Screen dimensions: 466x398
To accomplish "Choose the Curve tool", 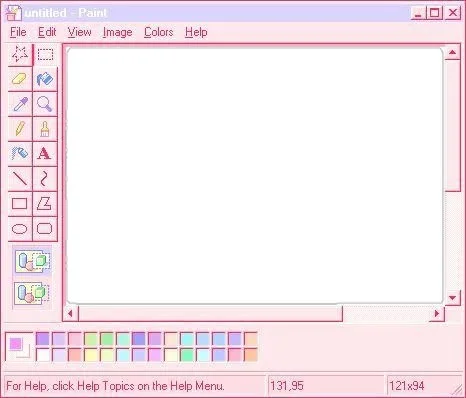I will 45,179.
